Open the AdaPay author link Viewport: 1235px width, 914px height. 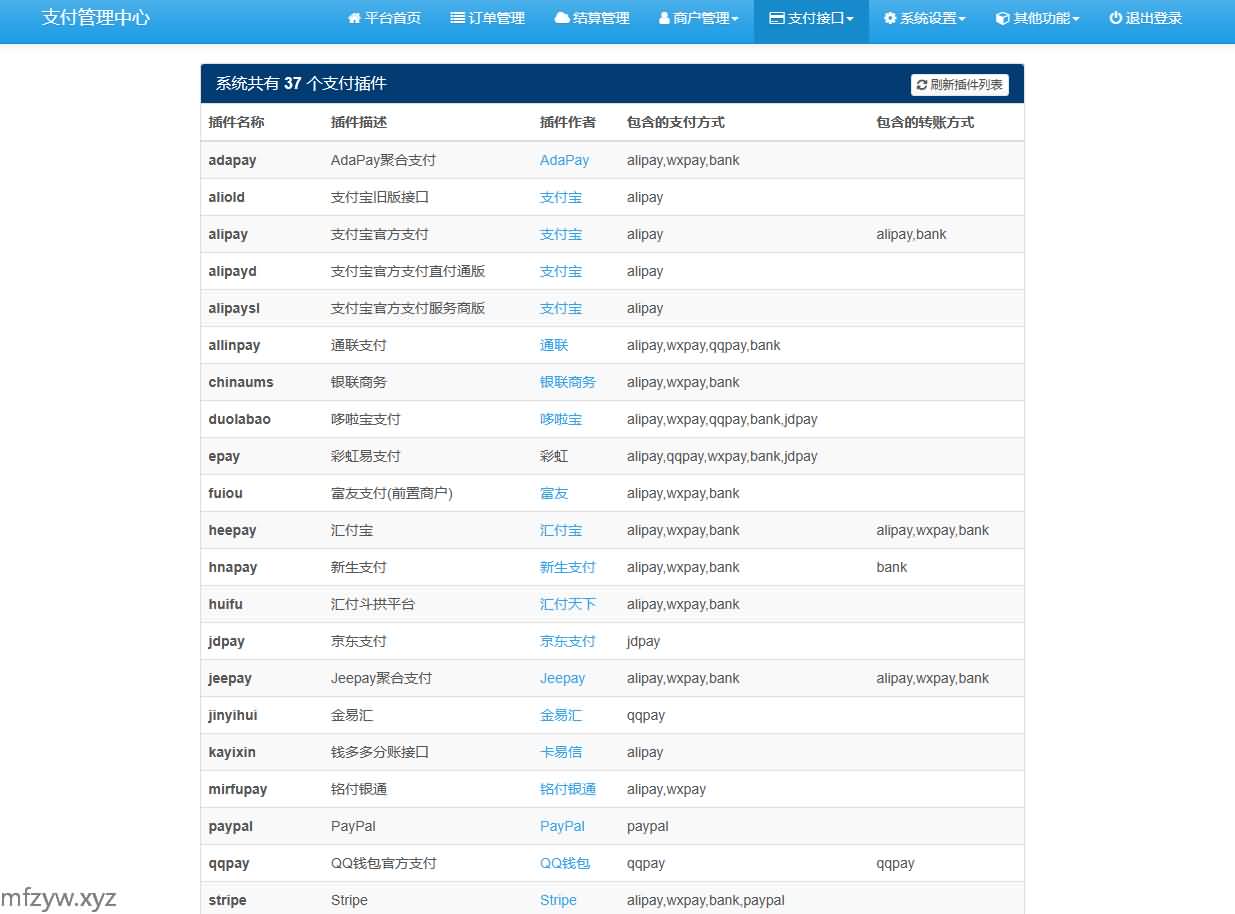(x=564, y=160)
